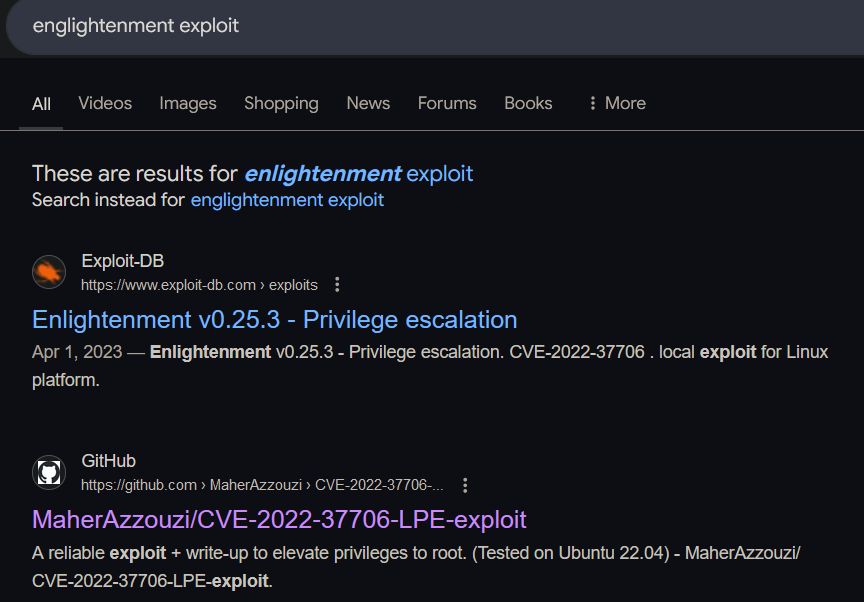This screenshot has height=602, width=864.
Task: View News search results
Action: 368,103
